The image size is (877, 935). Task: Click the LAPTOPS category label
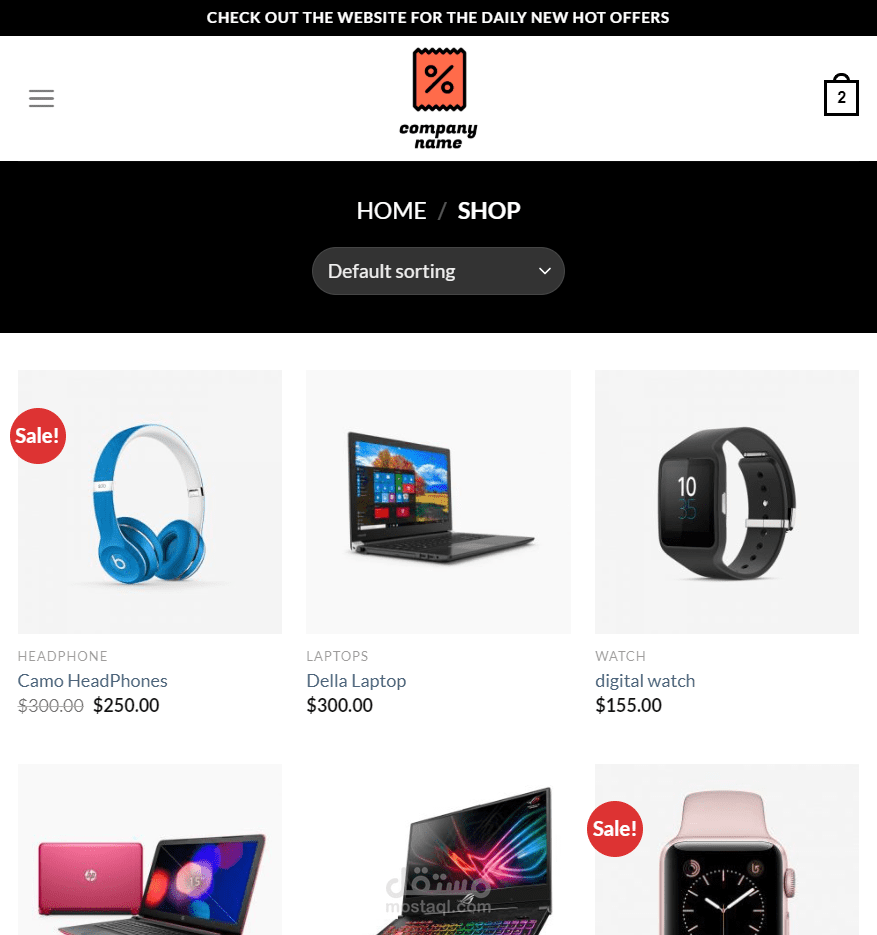coord(337,656)
